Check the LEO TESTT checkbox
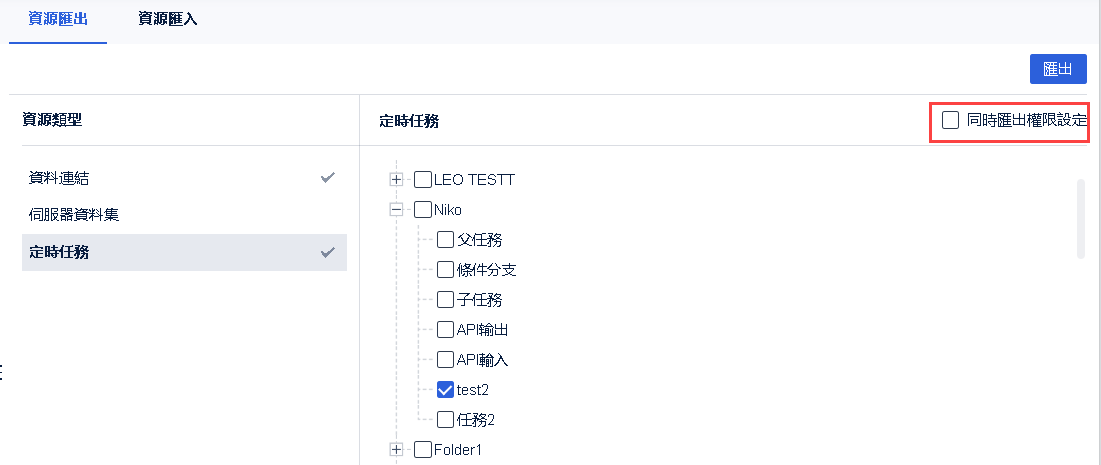 coord(423,180)
